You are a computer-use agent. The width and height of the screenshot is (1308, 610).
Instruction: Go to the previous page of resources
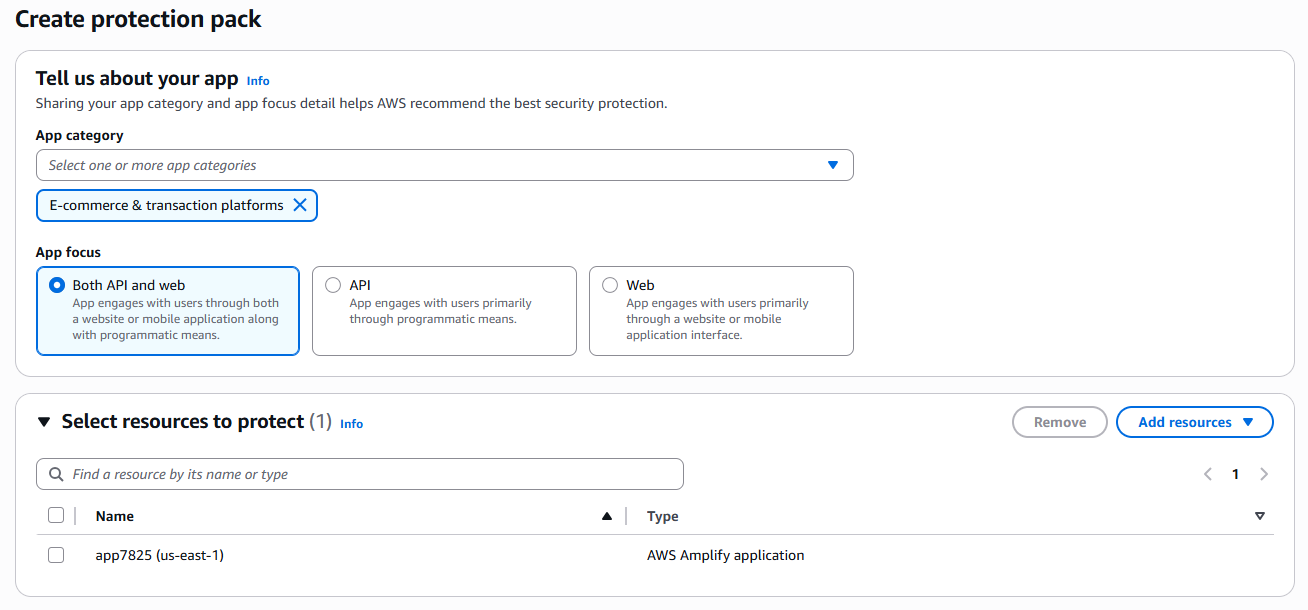[1208, 474]
